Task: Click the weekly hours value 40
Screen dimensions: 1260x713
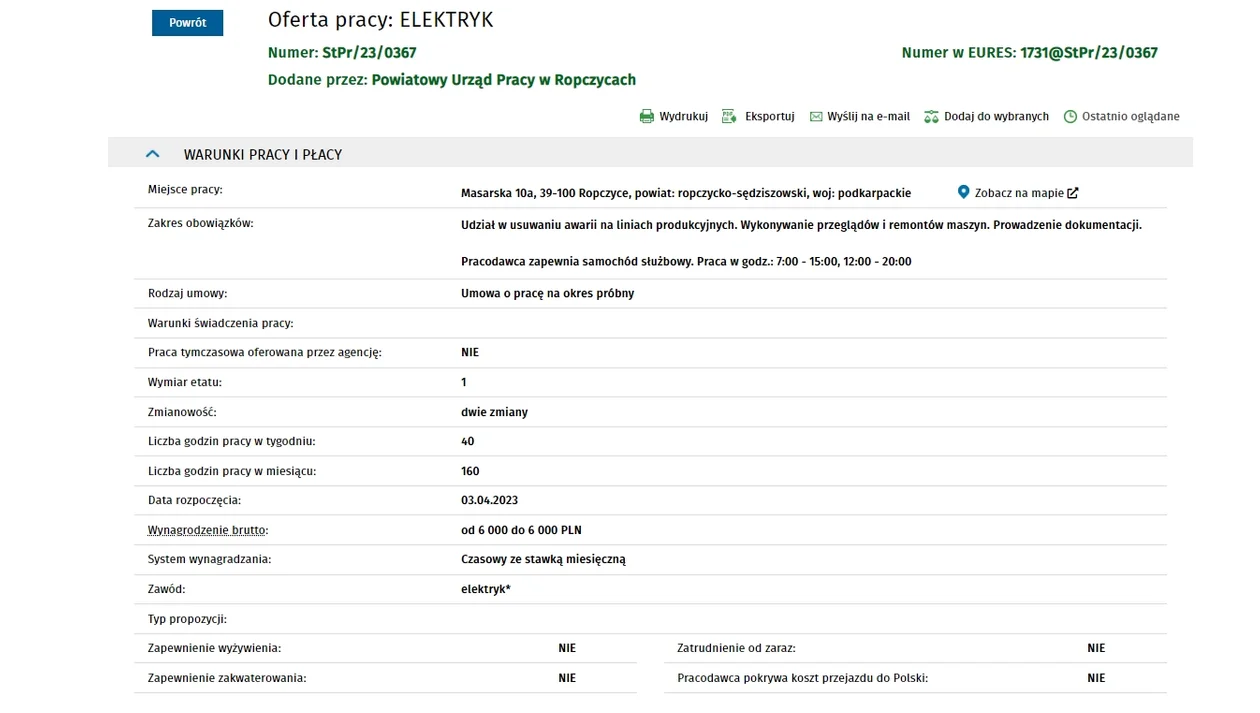Action: point(468,441)
